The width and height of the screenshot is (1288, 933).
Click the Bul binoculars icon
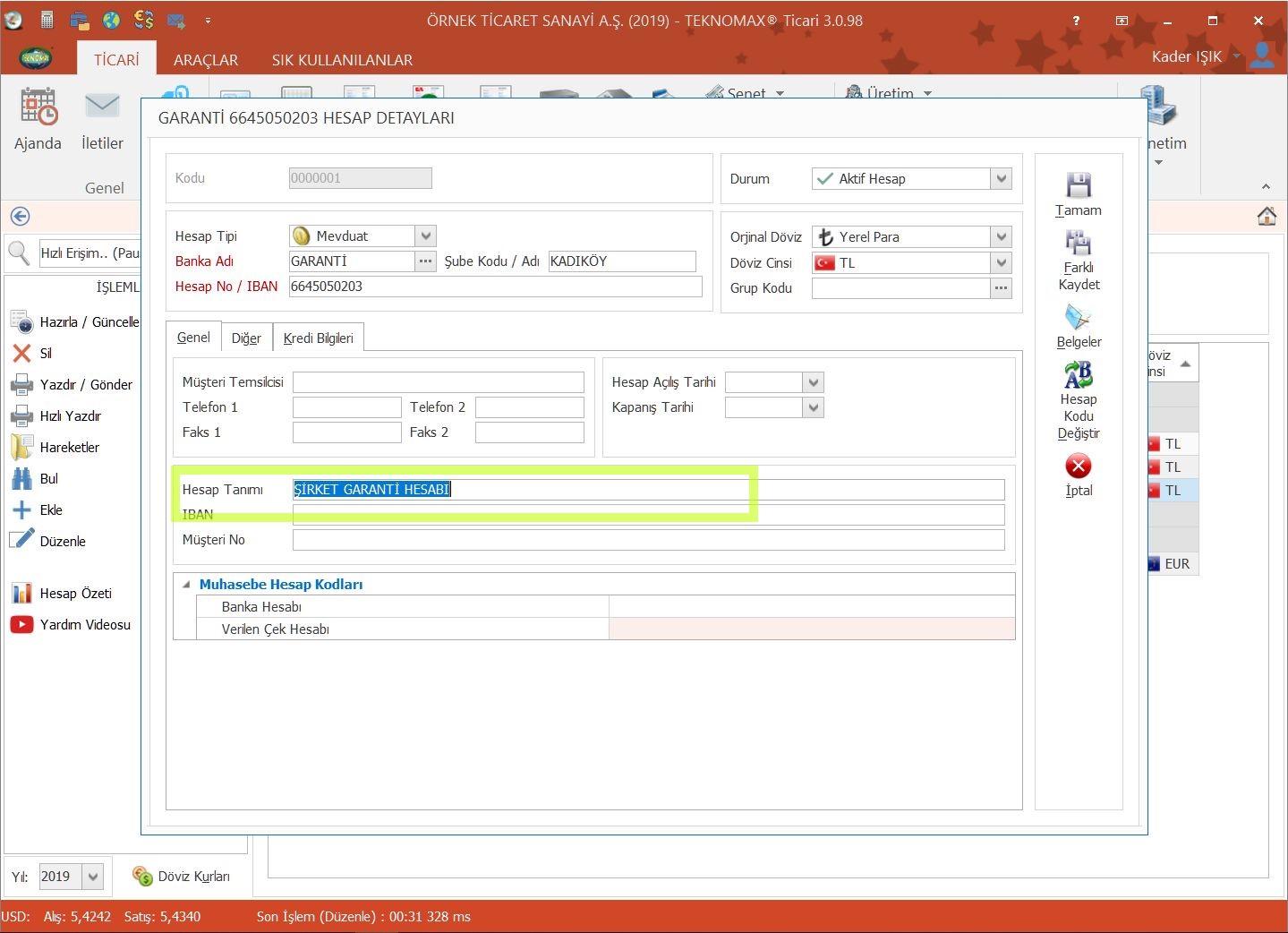(x=21, y=478)
